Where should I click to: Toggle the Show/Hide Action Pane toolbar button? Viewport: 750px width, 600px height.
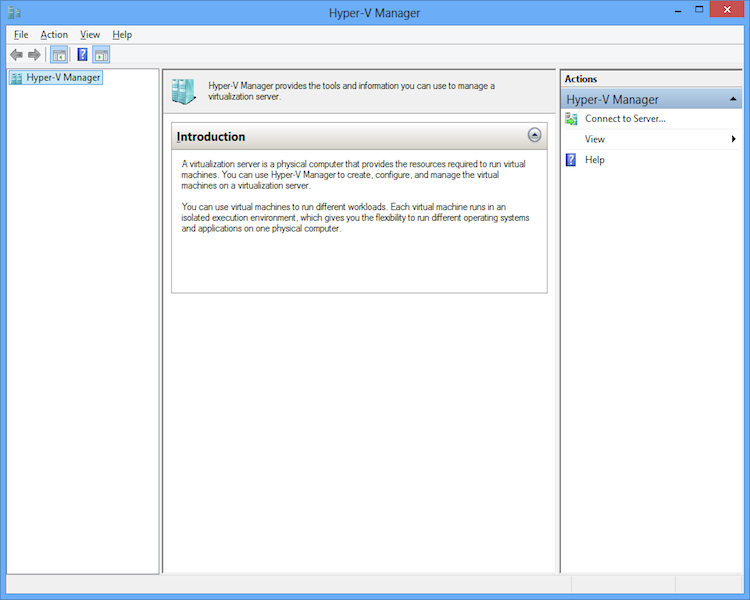(101, 55)
